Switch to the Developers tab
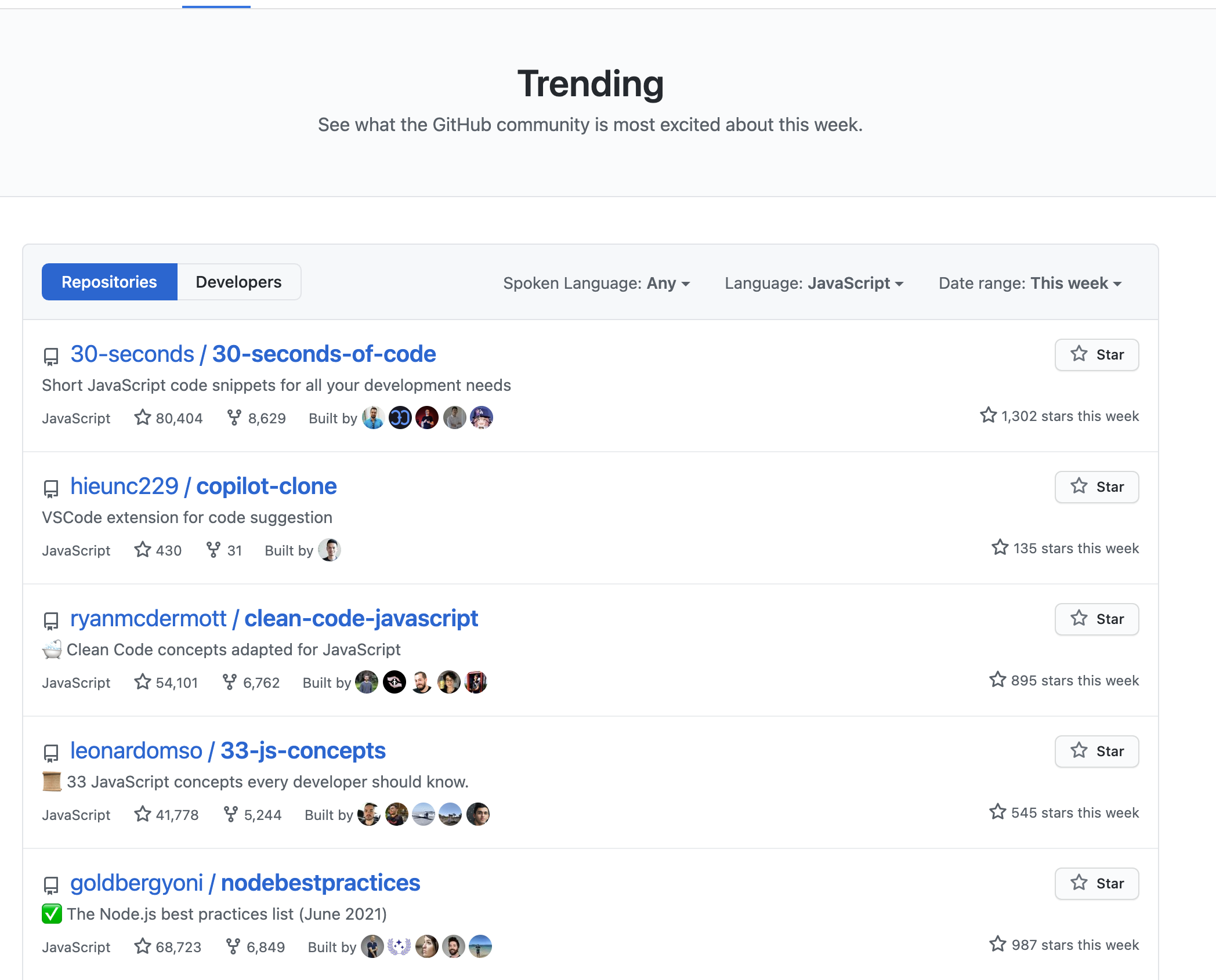This screenshot has height=980, width=1216. (x=238, y=282)
